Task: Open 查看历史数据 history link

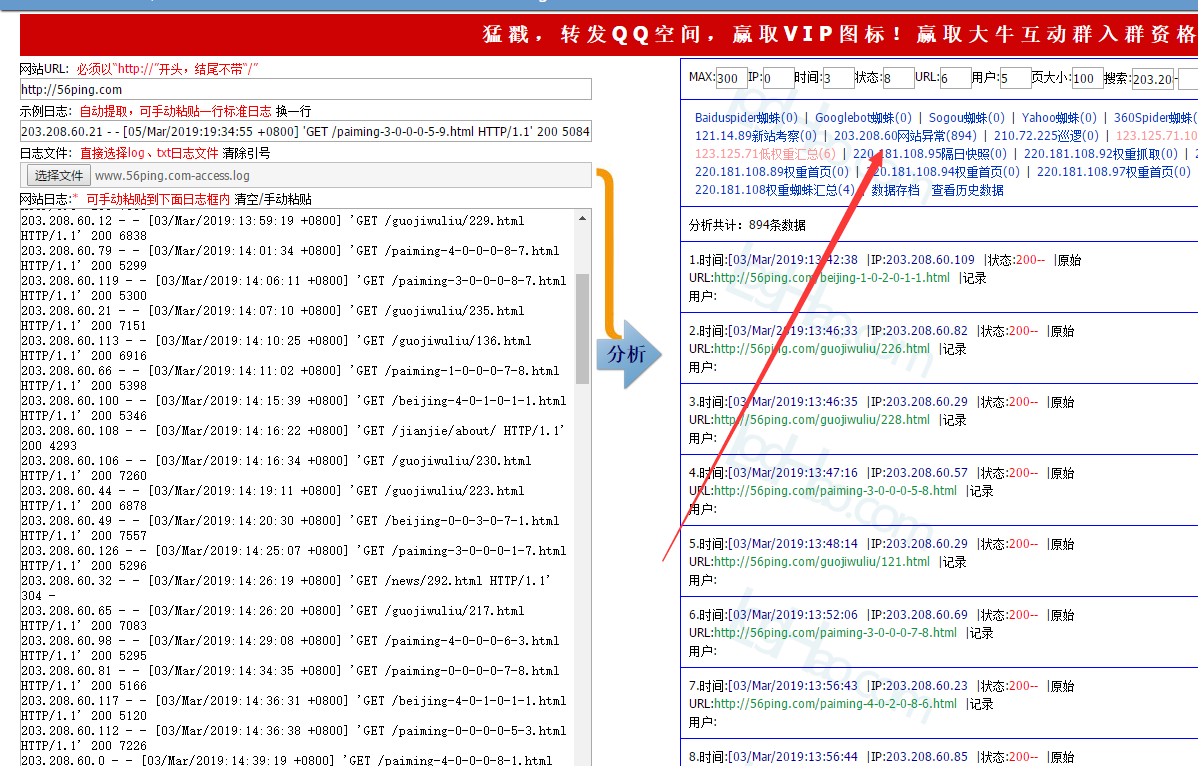Action: coord(967,190)
